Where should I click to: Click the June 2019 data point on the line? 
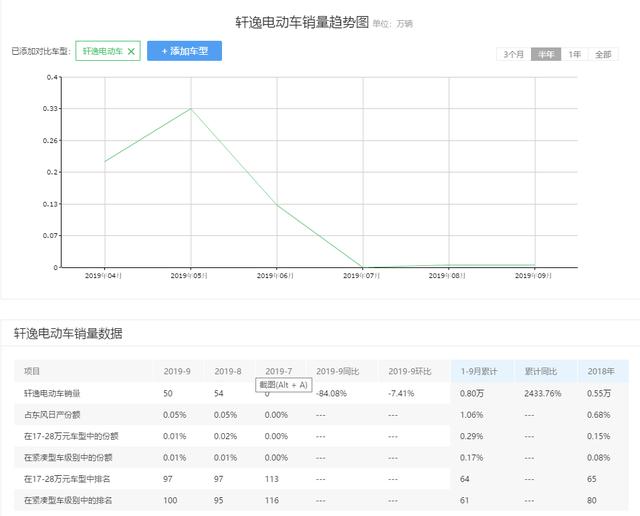tap(277, 205)
